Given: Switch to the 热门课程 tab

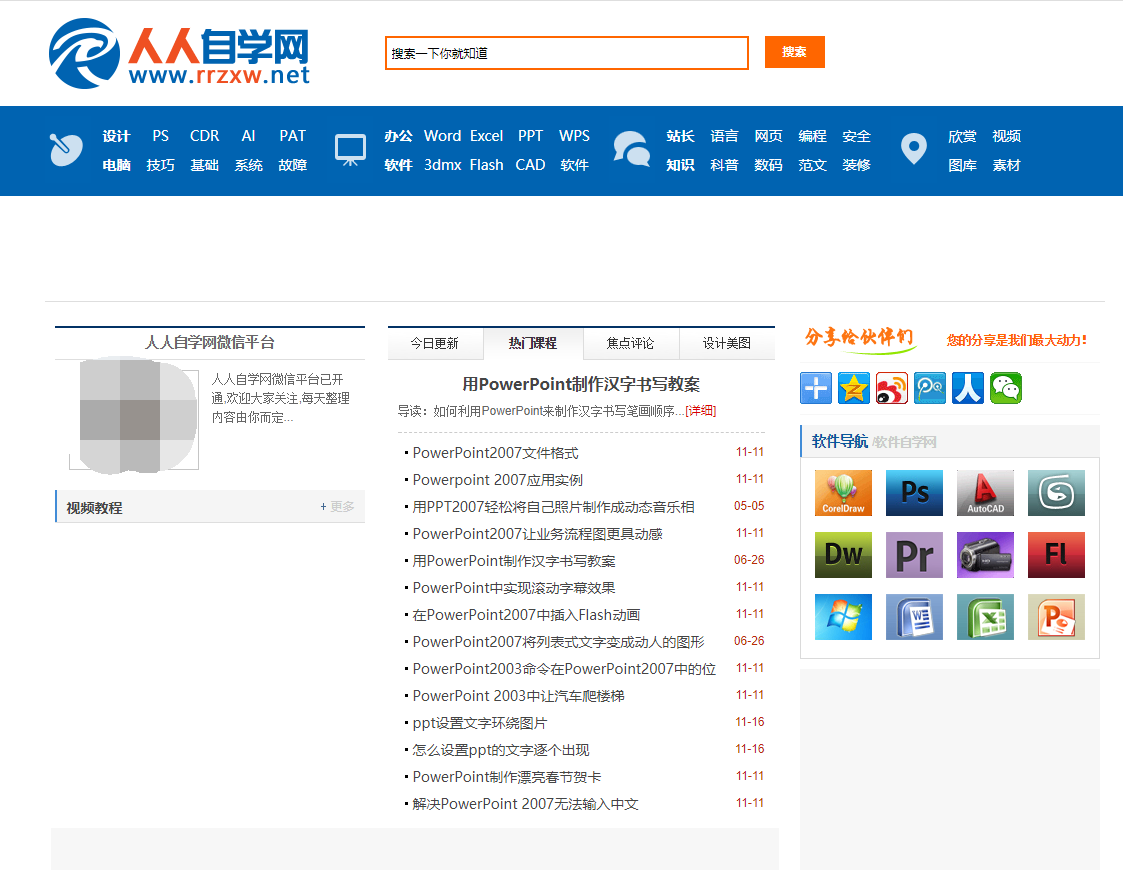Looking at the screenshot, I should coord(533,344).
